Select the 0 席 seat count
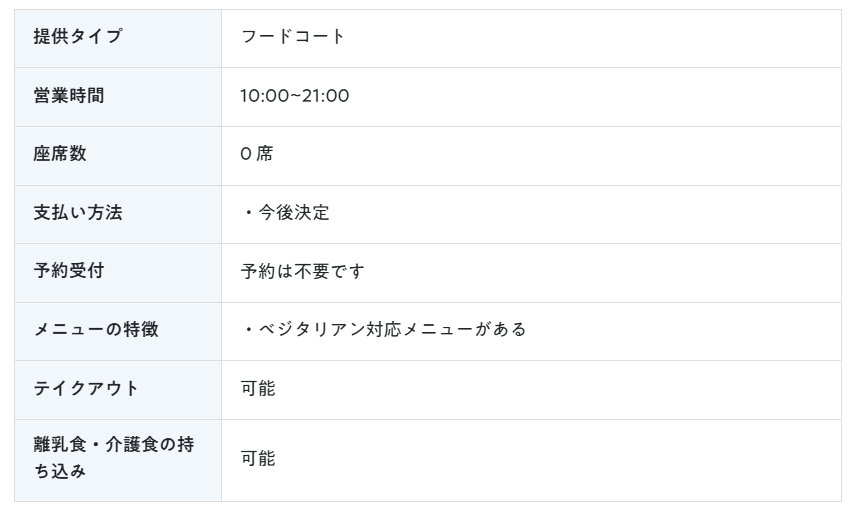Image resolution: width=859 pixels, height=523 pixels. [x=256, y=154]
